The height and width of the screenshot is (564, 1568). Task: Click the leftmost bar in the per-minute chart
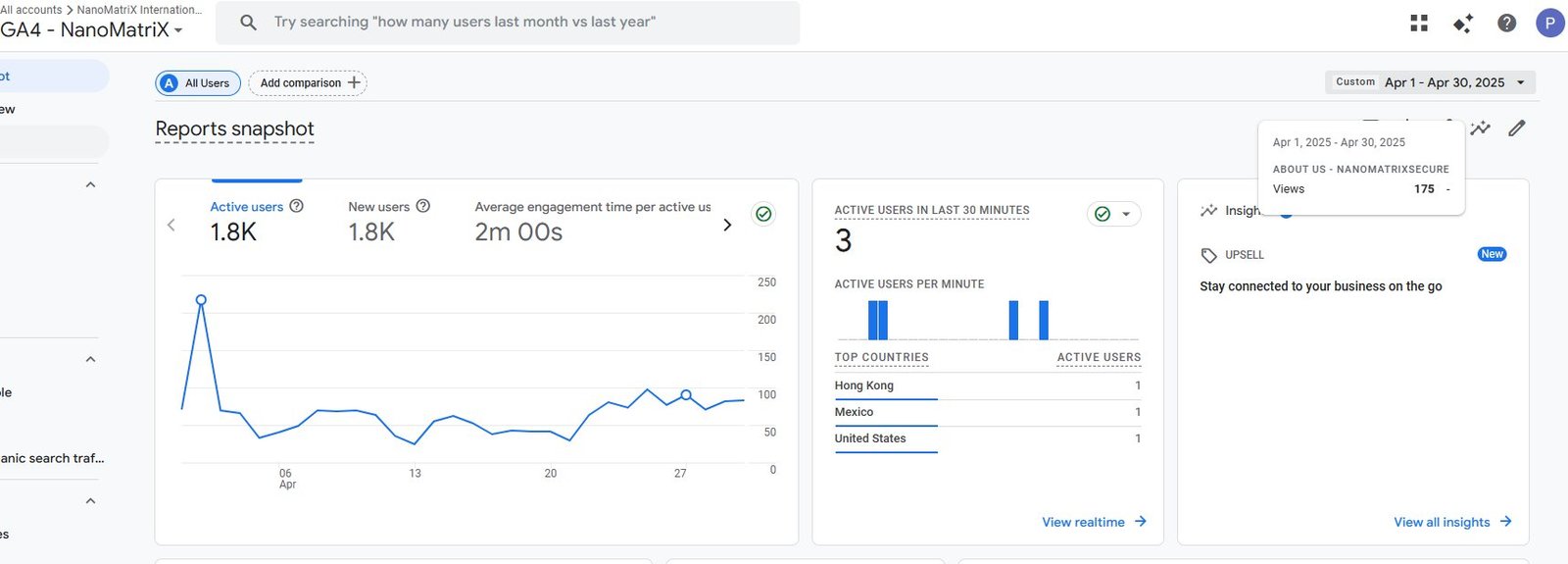pyautogui.click(x=872, y=320)
